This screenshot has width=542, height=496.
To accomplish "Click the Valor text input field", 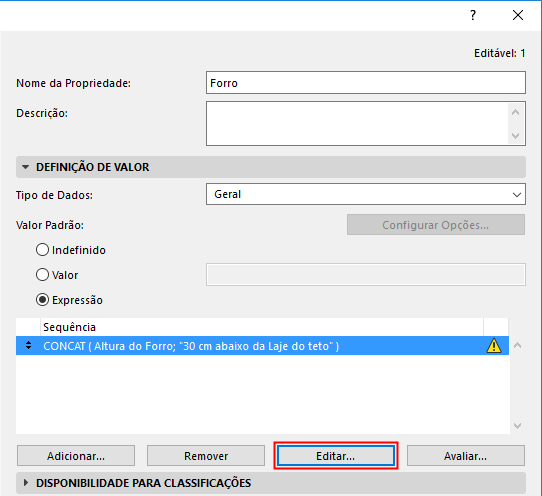I will (x=366, y=275).
